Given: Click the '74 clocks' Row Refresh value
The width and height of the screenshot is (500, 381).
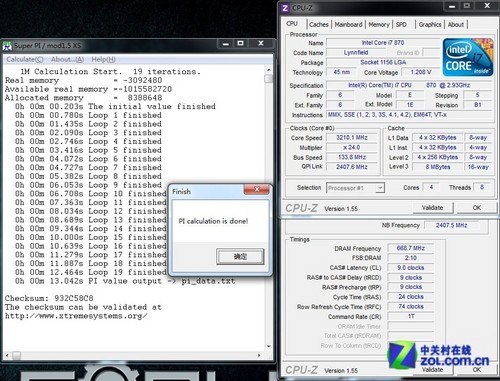Looking at the screenshot, I should point(411,306).
